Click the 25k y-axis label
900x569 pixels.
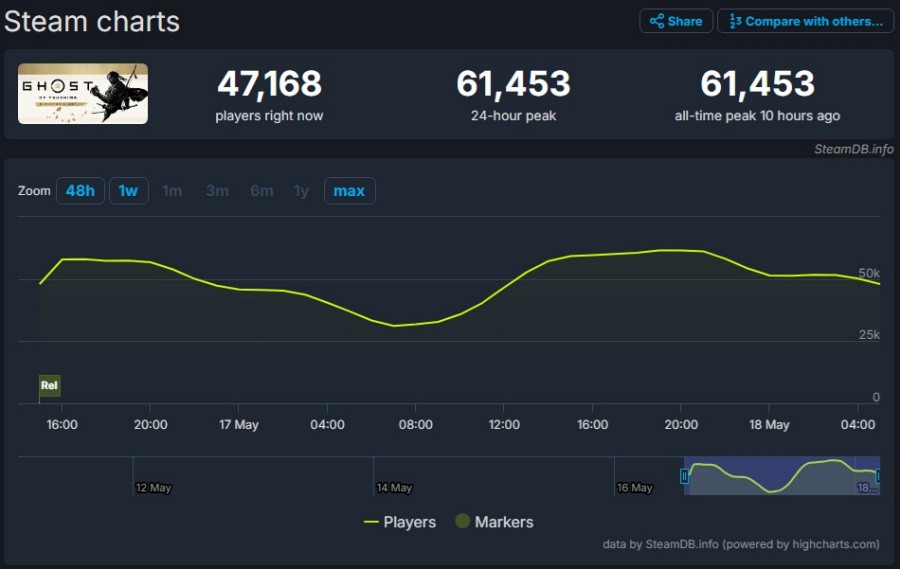click(869, 335)
